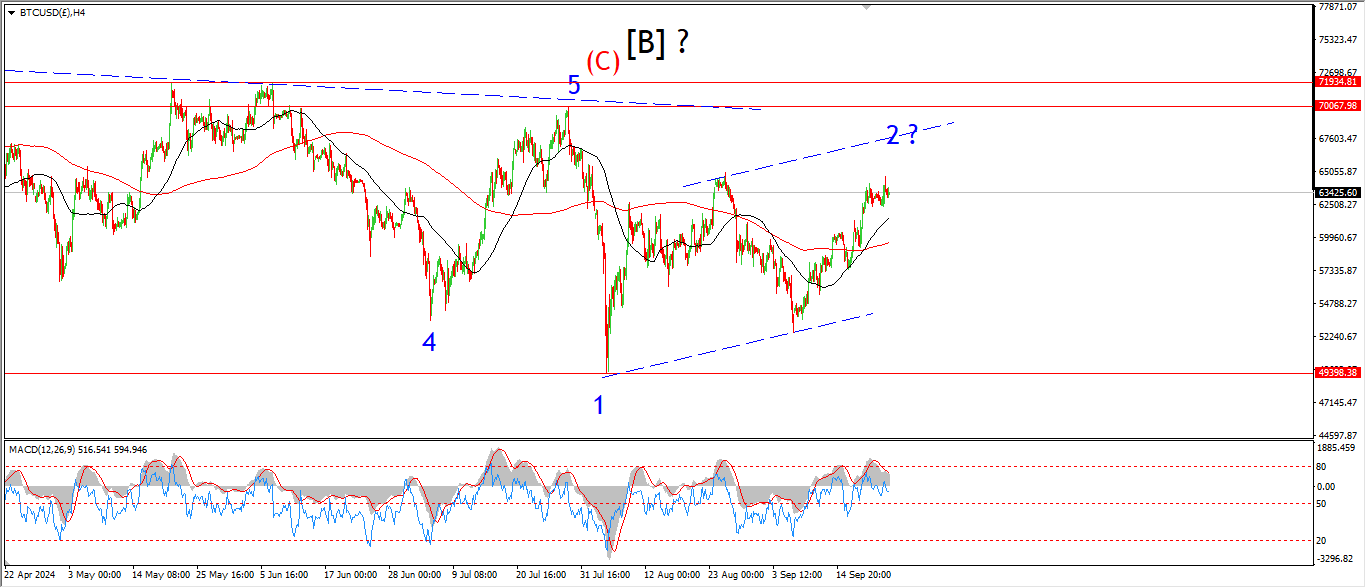Click the gray chart shift triangle marker
1366x588 pixels.
(x=867, y=6)
